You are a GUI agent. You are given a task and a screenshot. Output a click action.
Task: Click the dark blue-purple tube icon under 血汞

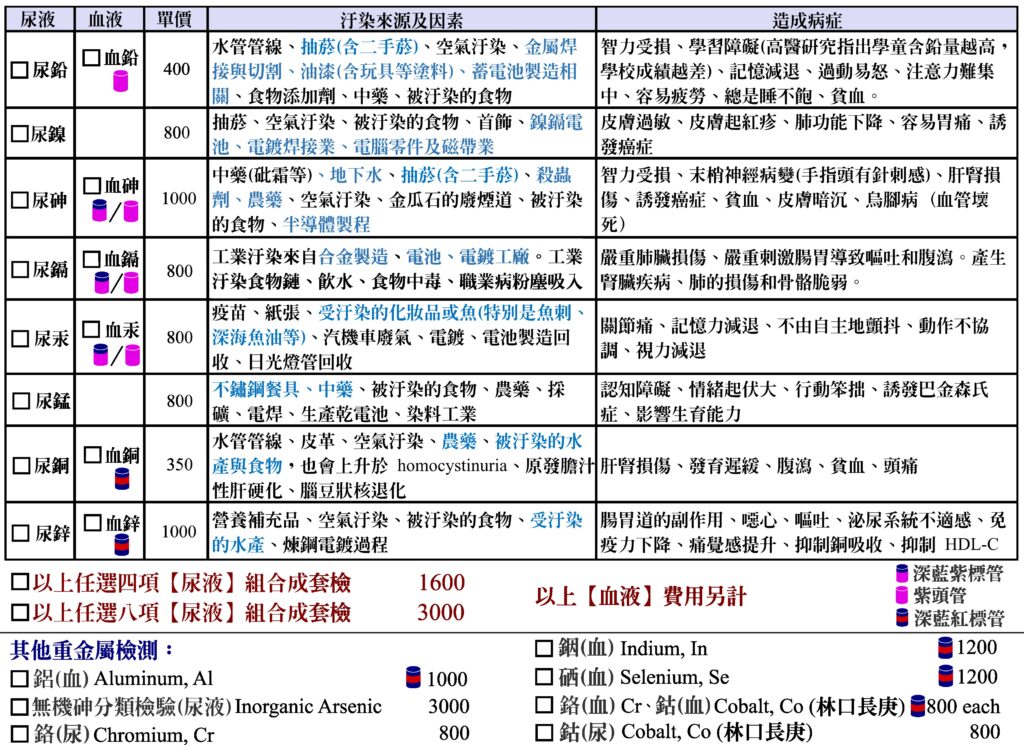click(x=101, y=354)
